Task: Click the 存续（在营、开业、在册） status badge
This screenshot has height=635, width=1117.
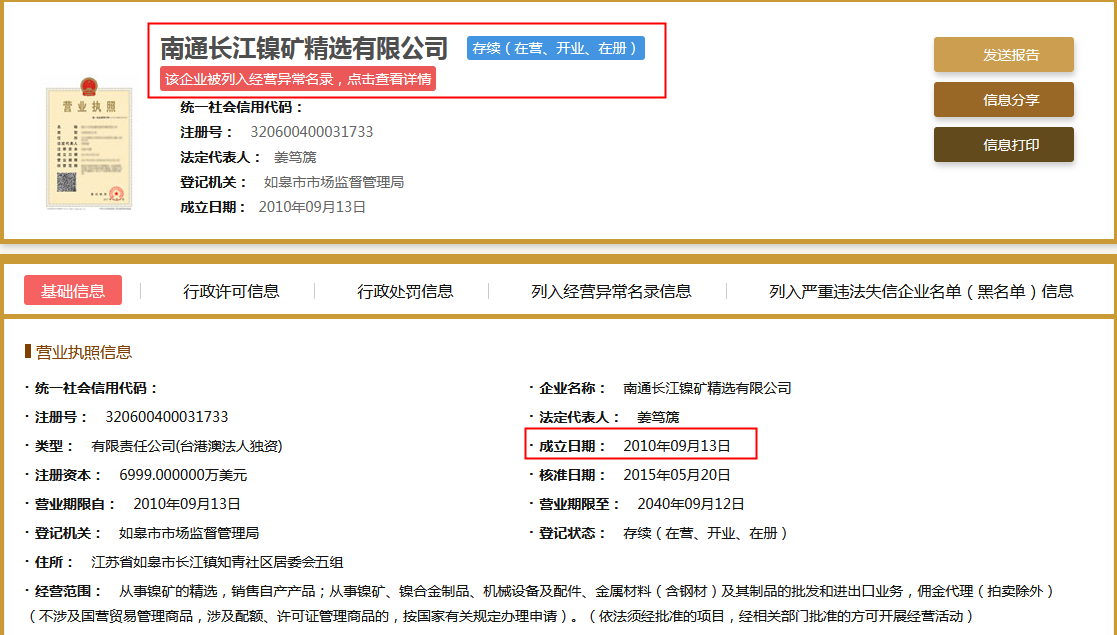Action: pos(552,46)
